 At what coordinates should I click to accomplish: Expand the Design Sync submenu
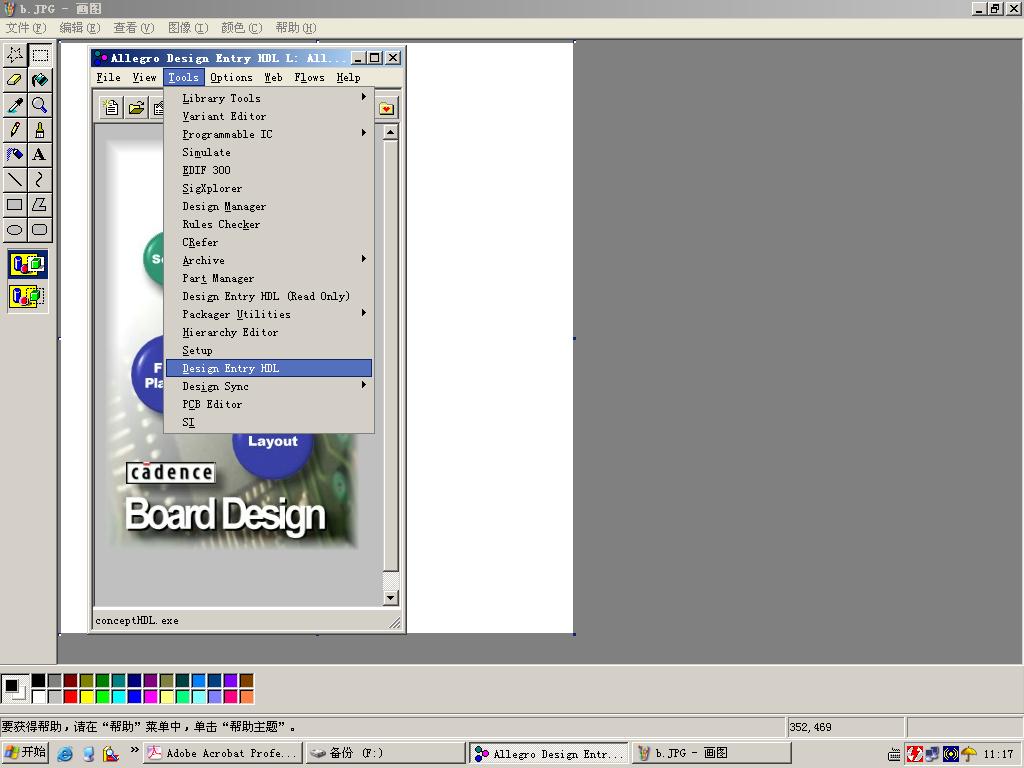[268, 386]
